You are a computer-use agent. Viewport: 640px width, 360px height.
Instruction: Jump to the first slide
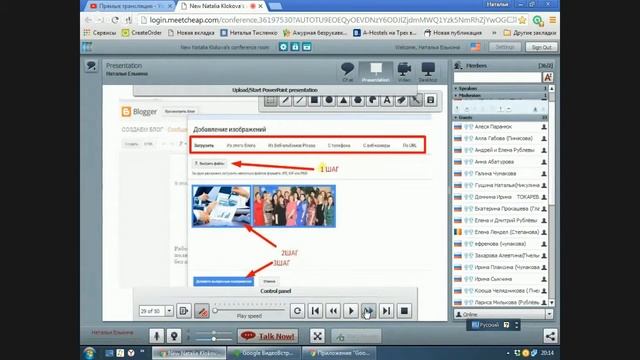315,311
